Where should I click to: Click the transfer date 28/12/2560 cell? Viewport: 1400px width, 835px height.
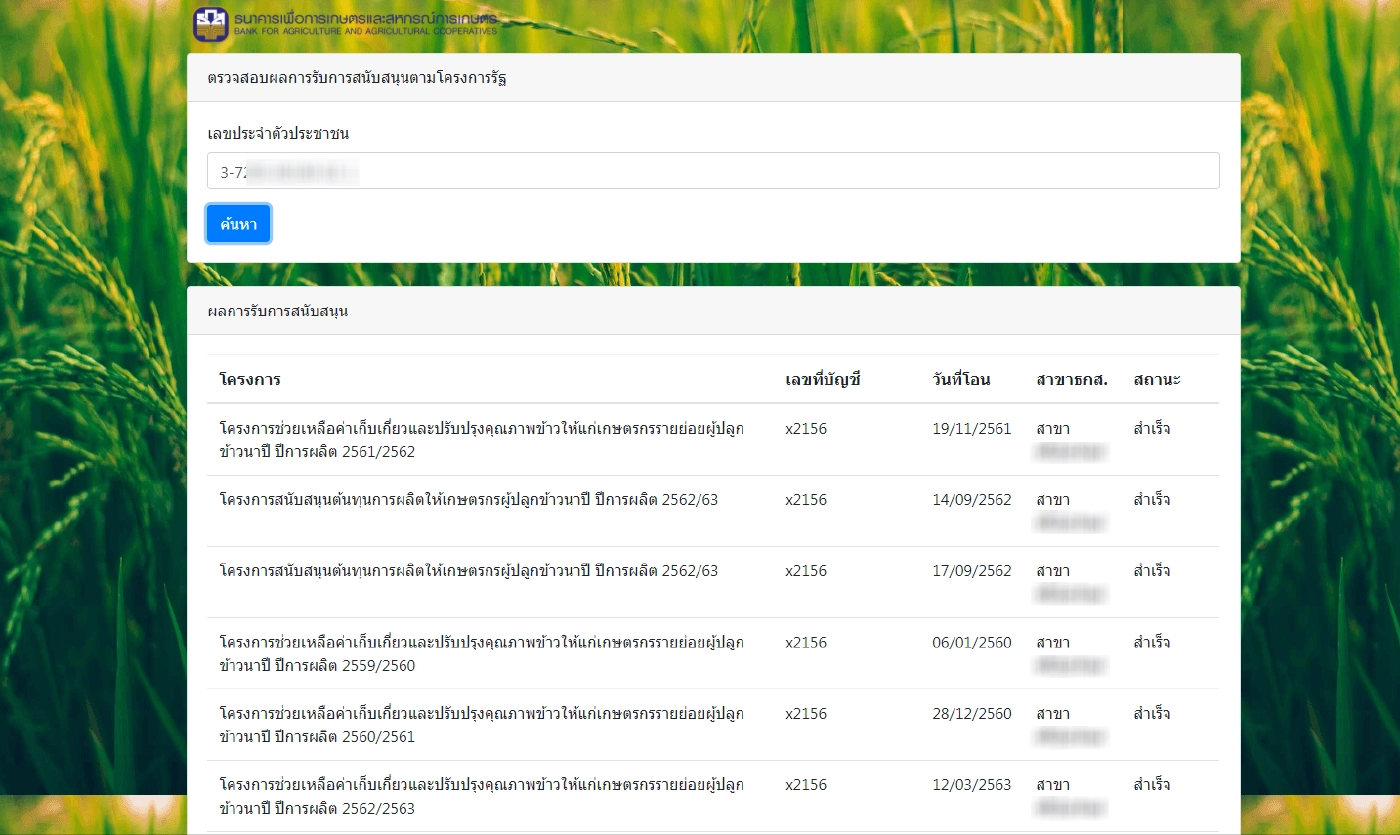coord(971,714)
